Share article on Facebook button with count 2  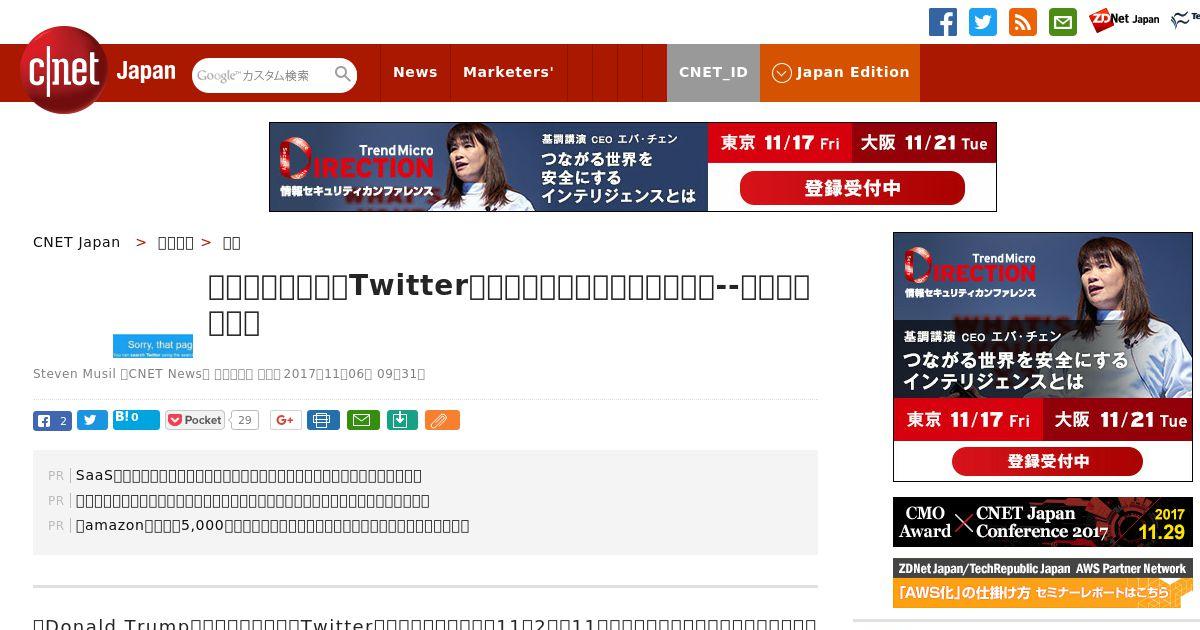pos(52,421)
